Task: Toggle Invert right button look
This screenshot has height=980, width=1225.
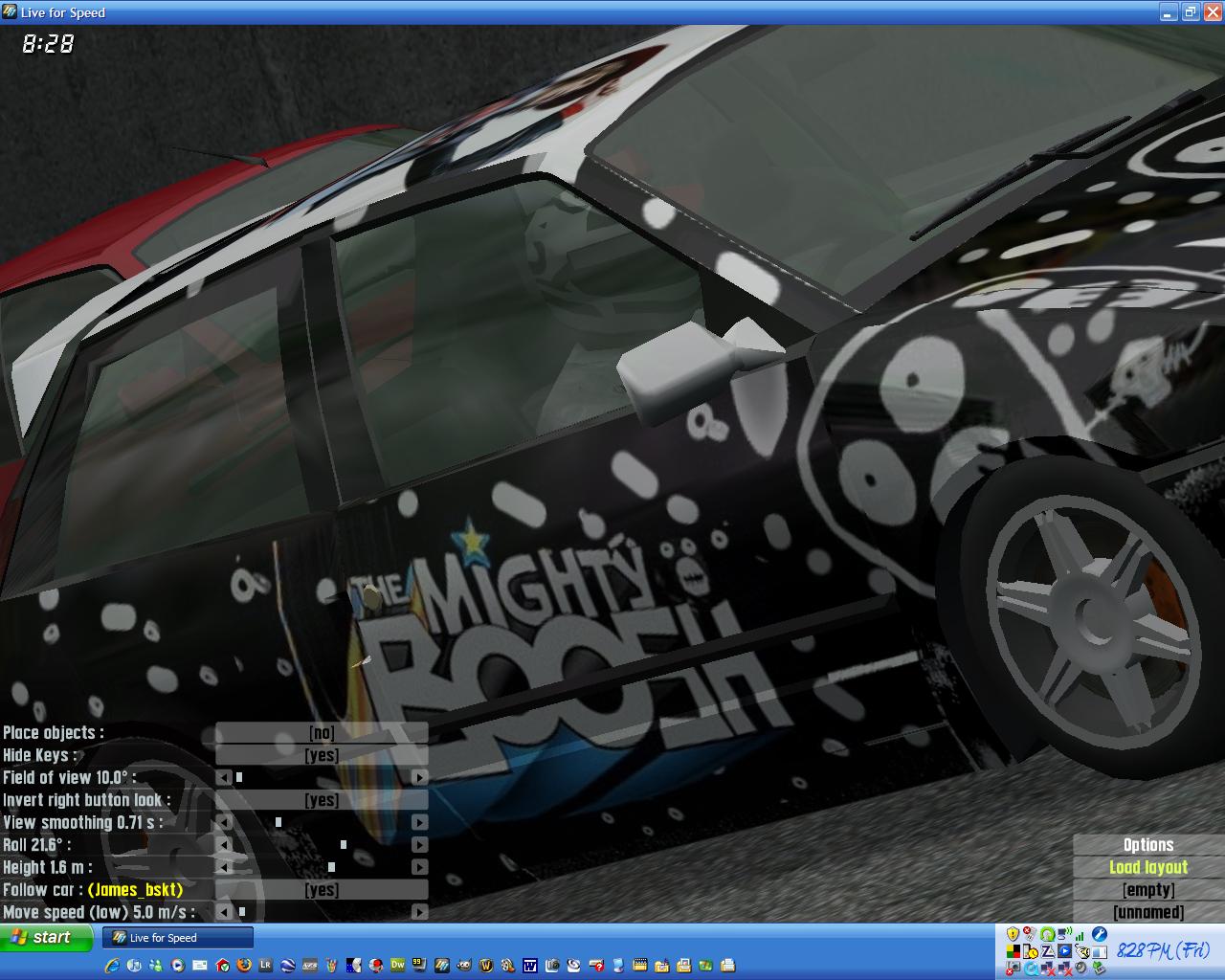Action: click(322, 800)
